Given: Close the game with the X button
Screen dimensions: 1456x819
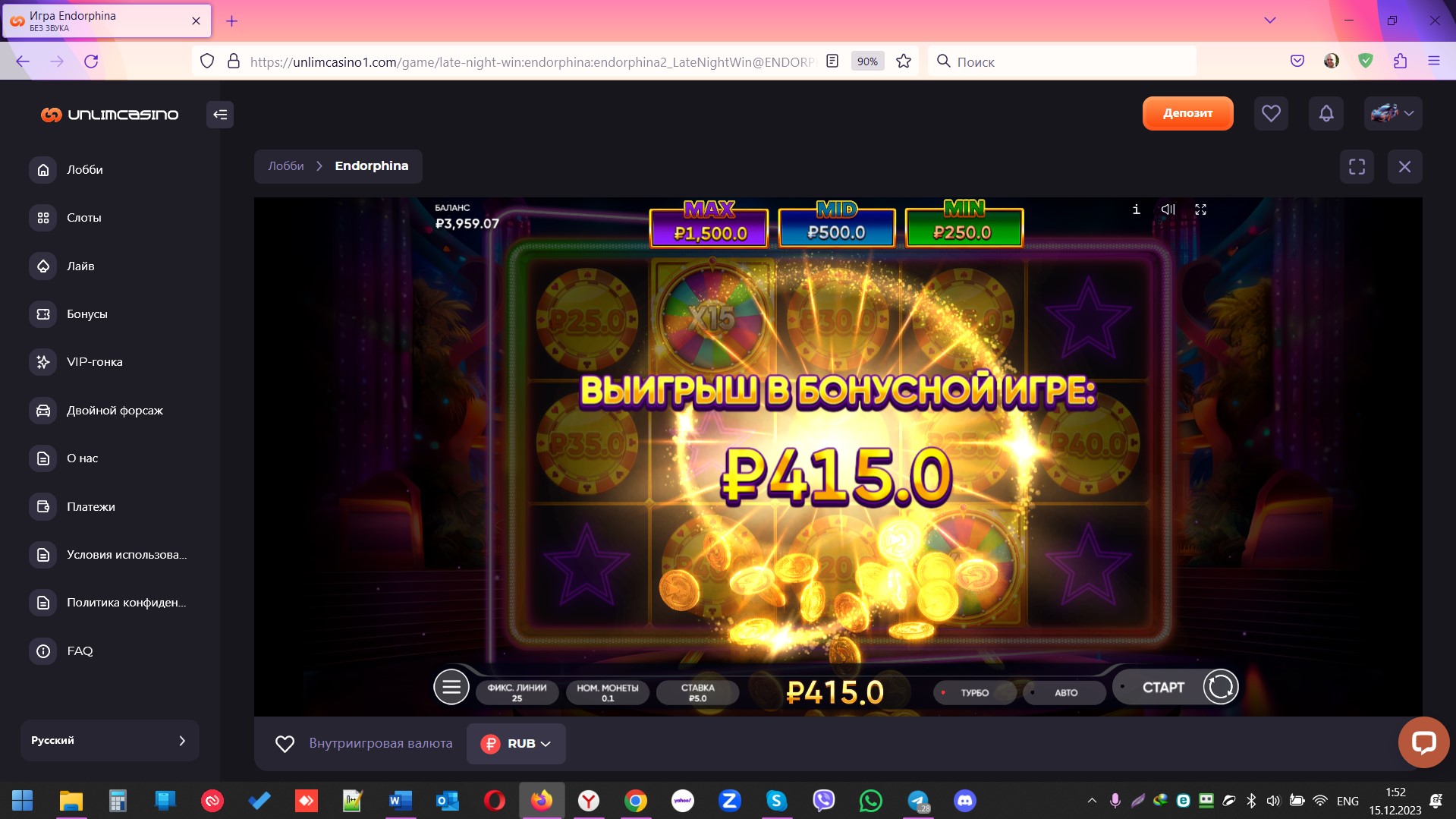Looking at the screenshot, I should [1405, 166].
